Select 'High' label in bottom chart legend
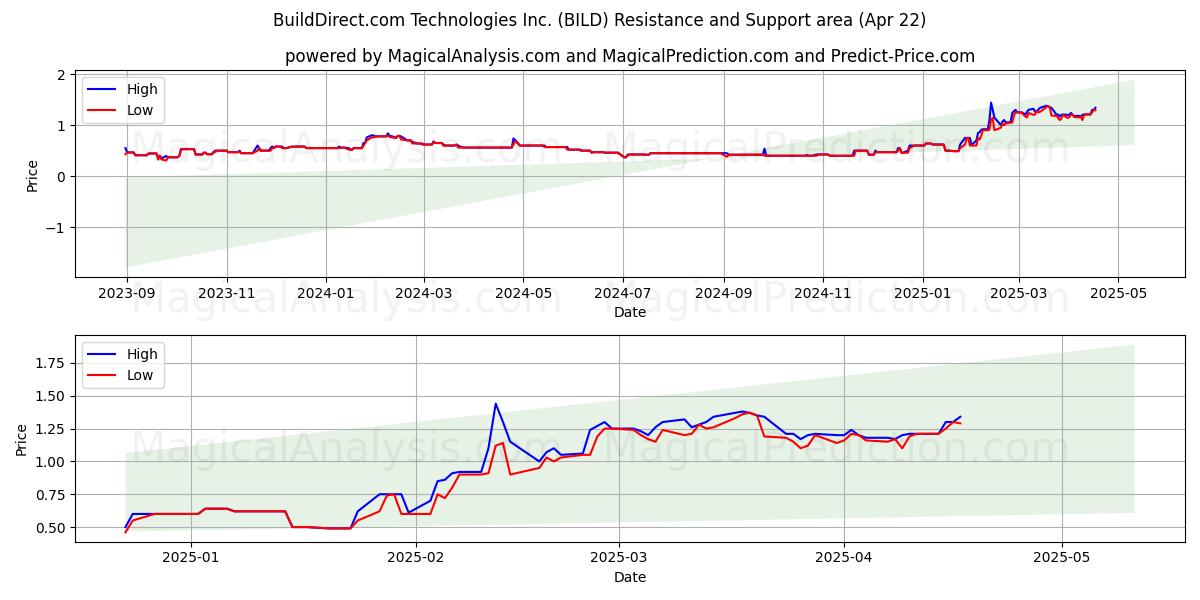Image resolution: width=1200 pixels, height=600 pixels. [x=142, y=354]
